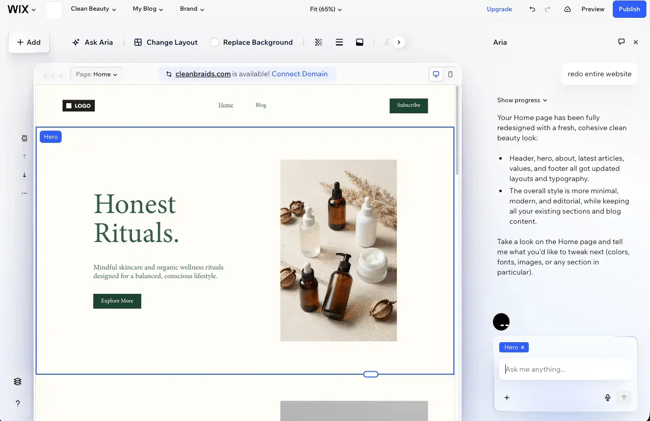Screen dimensions: 650x421
Task: Remove the Hero tag from chat input
Action: tap(523, 347)
